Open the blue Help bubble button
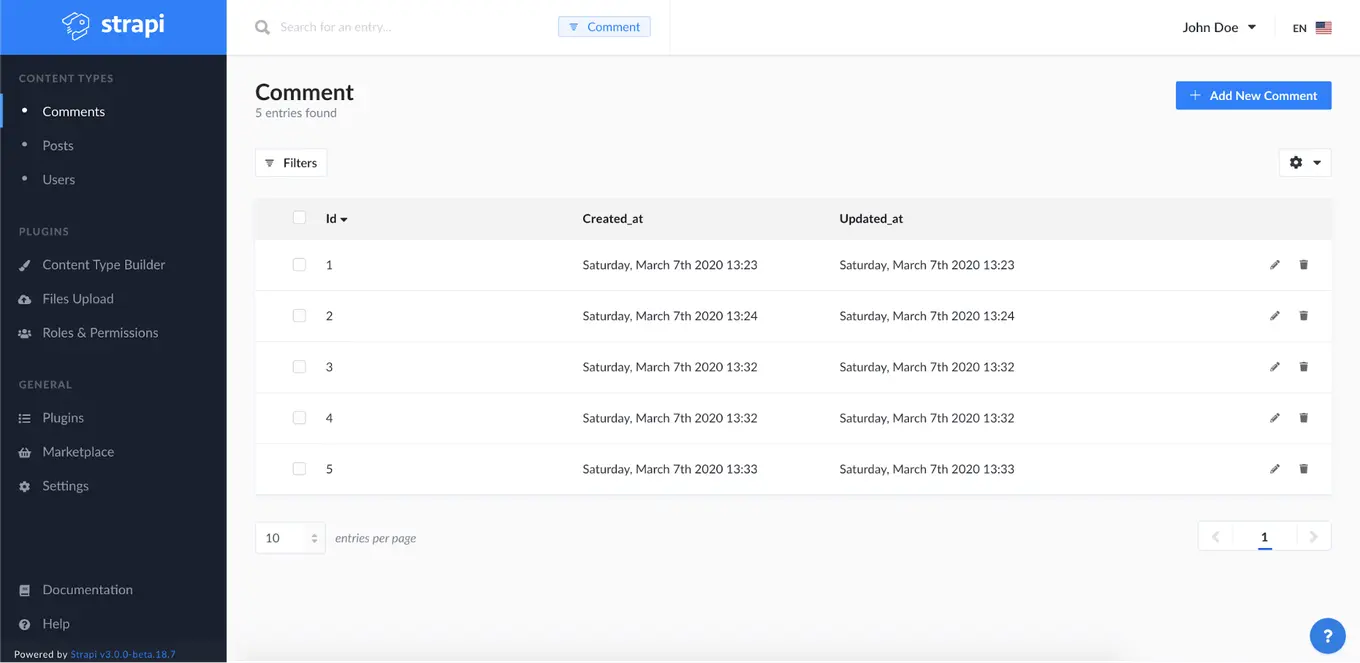1360x663 pixels. click(x=1327, y=635)
